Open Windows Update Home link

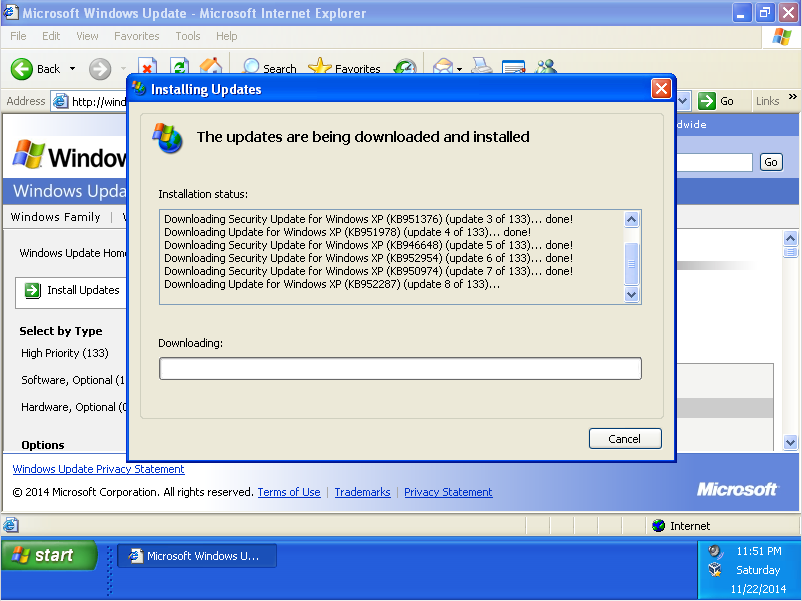coord(73,253)
